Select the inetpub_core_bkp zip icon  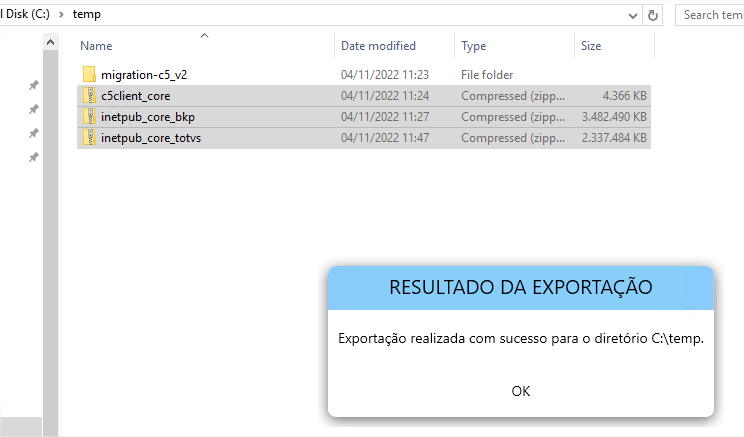click(x=89, y=117)
